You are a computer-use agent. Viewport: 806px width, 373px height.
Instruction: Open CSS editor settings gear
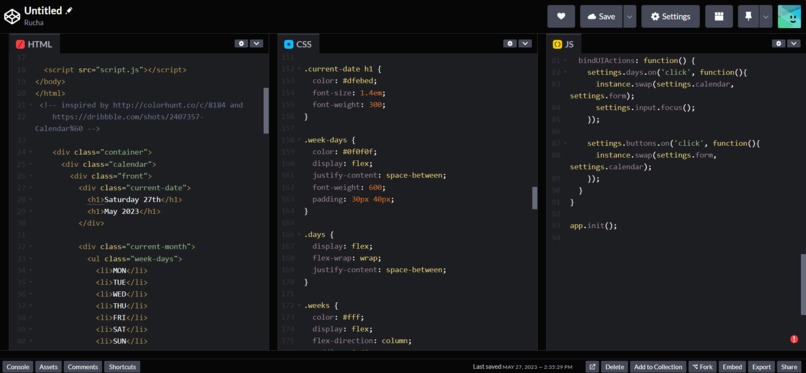coord(509,44)
